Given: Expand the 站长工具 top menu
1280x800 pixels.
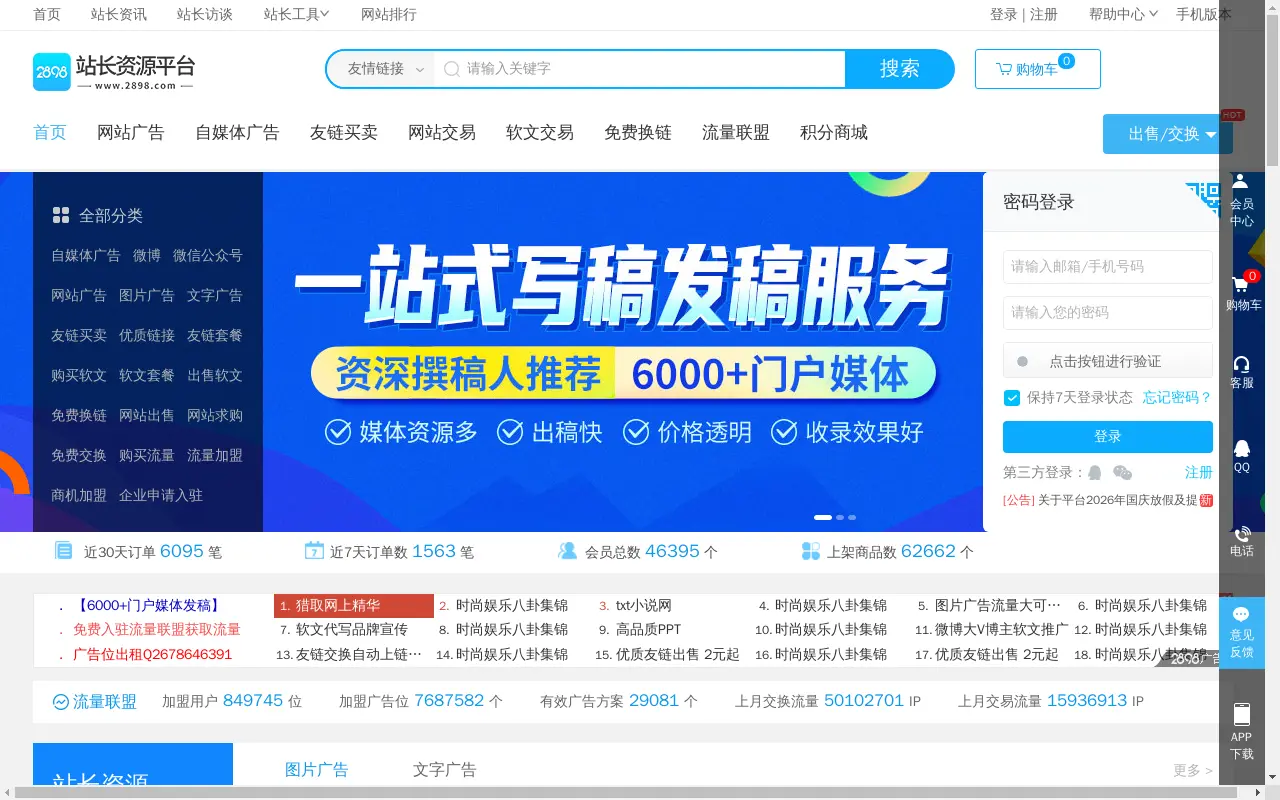Looking at the screenshot, I should 296,14.
